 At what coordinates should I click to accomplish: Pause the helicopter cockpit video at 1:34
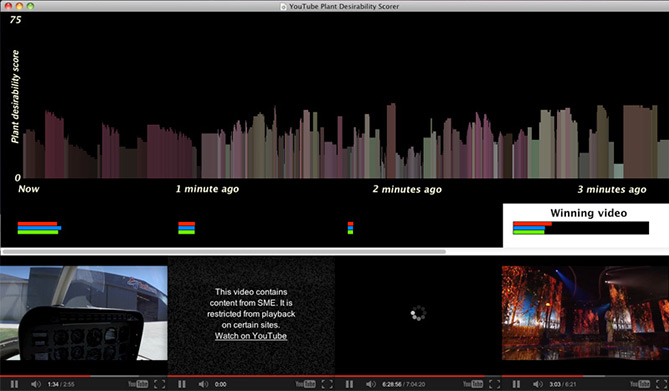(14, 384)
